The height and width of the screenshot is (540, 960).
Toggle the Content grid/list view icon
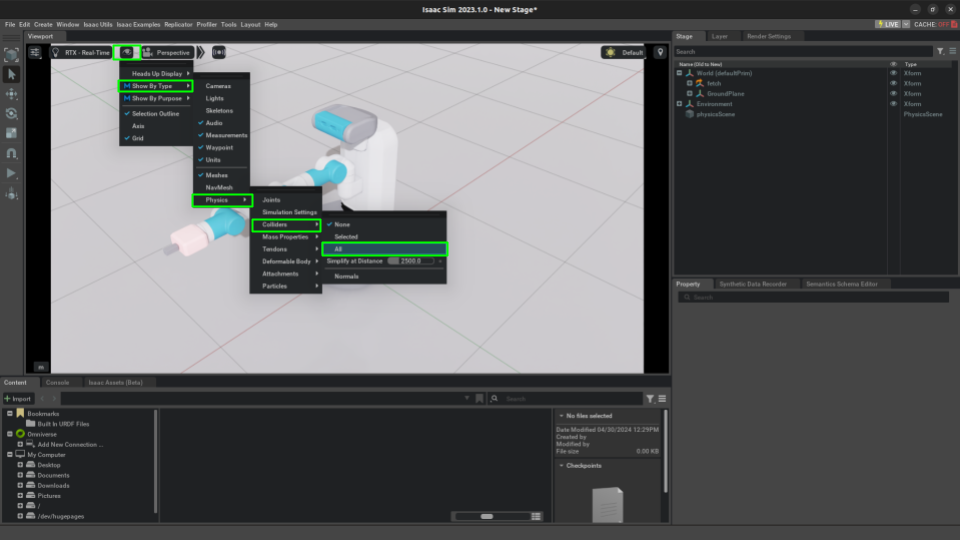click(536, 517)
